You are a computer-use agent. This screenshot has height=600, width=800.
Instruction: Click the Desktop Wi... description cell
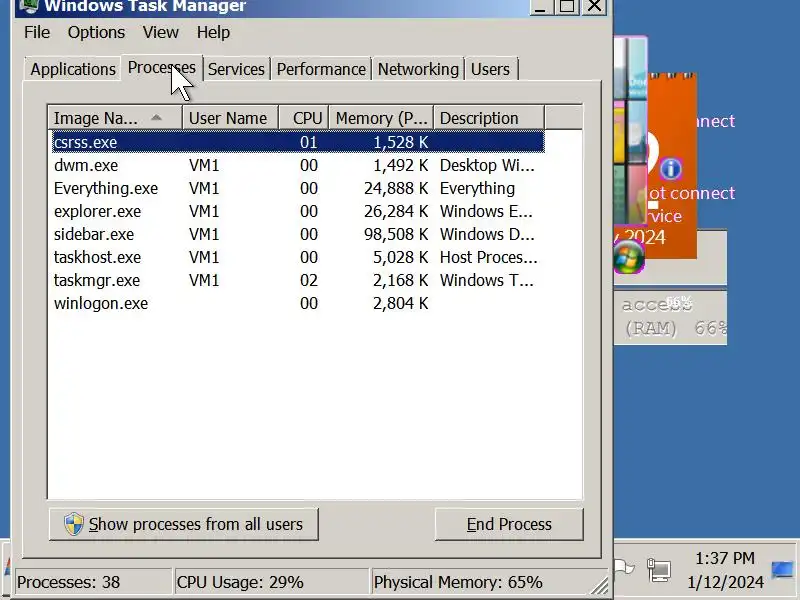tap(487, 165)
